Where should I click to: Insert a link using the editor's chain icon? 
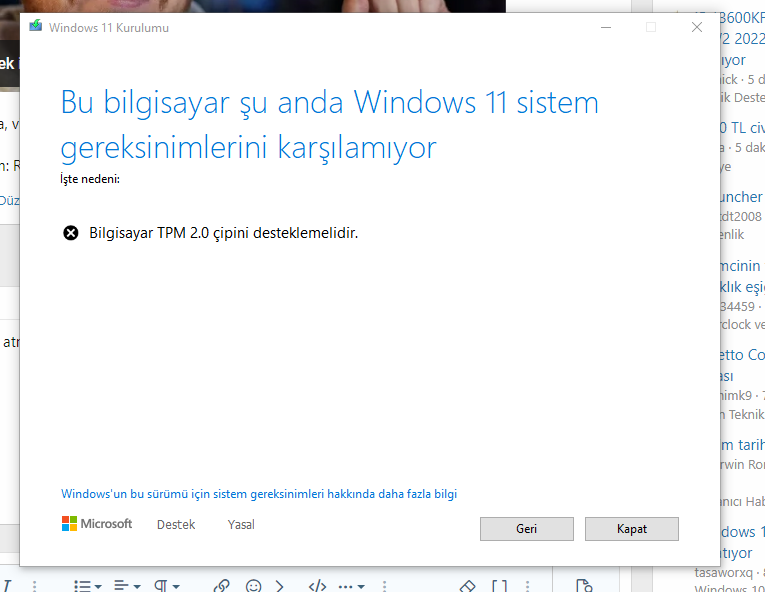tap(221, 586)
